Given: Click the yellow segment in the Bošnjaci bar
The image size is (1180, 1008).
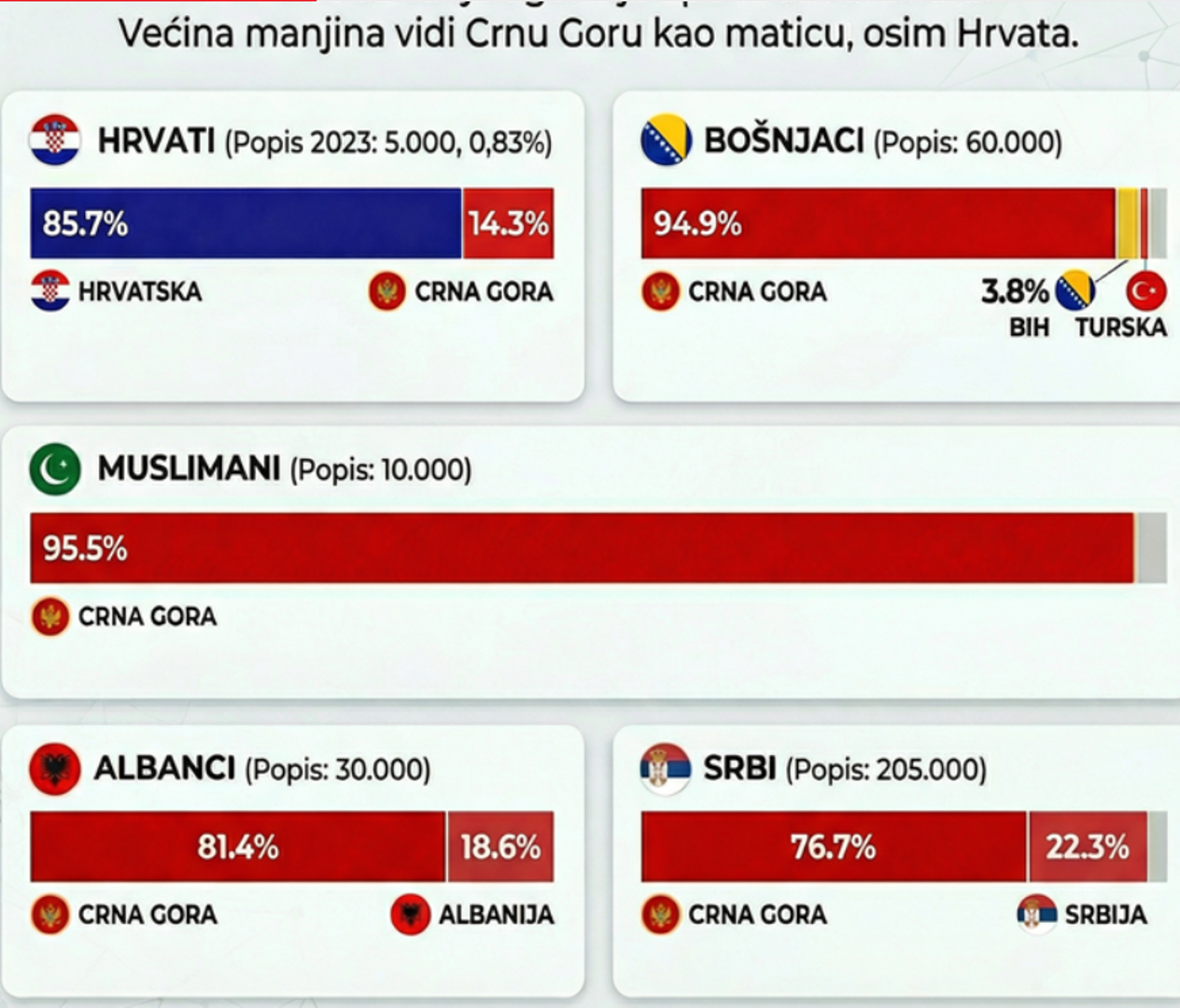Looking at the screenshot, I should (1127, 224).
